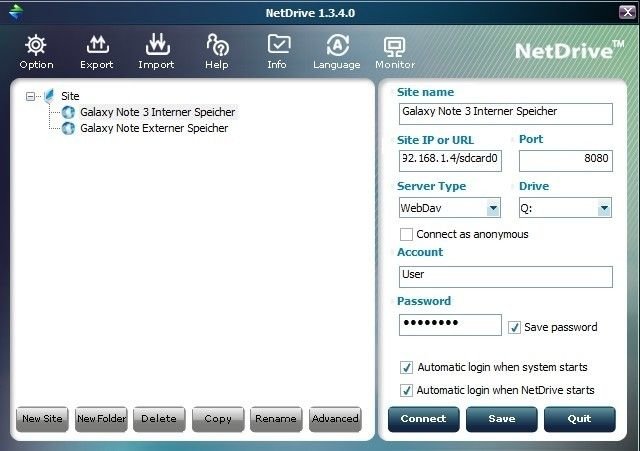
Task: Open Help from the toolbar
Action: [217, 45]
